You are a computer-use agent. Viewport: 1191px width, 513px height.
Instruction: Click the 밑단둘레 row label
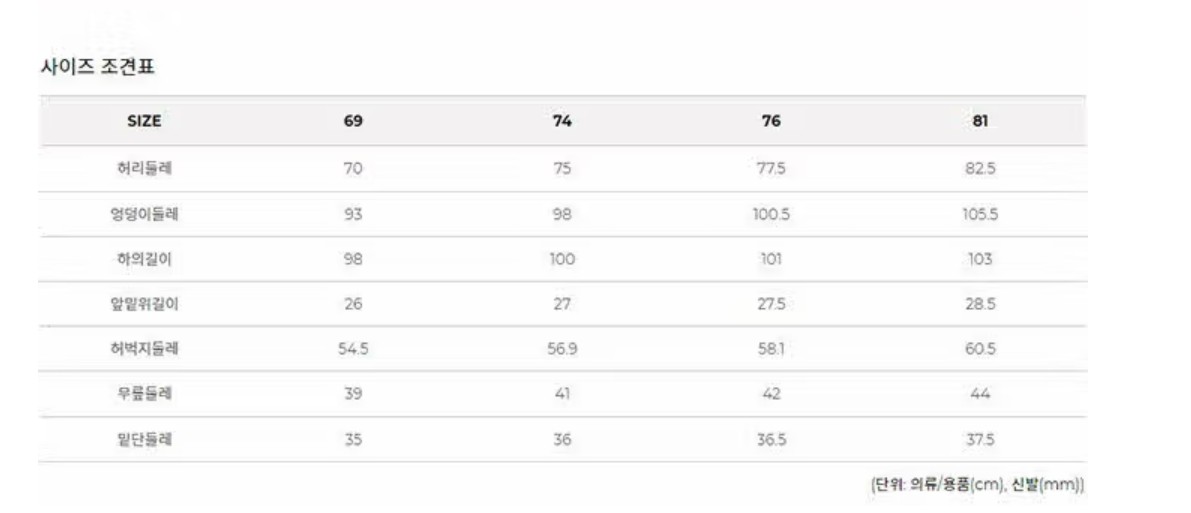144,439
